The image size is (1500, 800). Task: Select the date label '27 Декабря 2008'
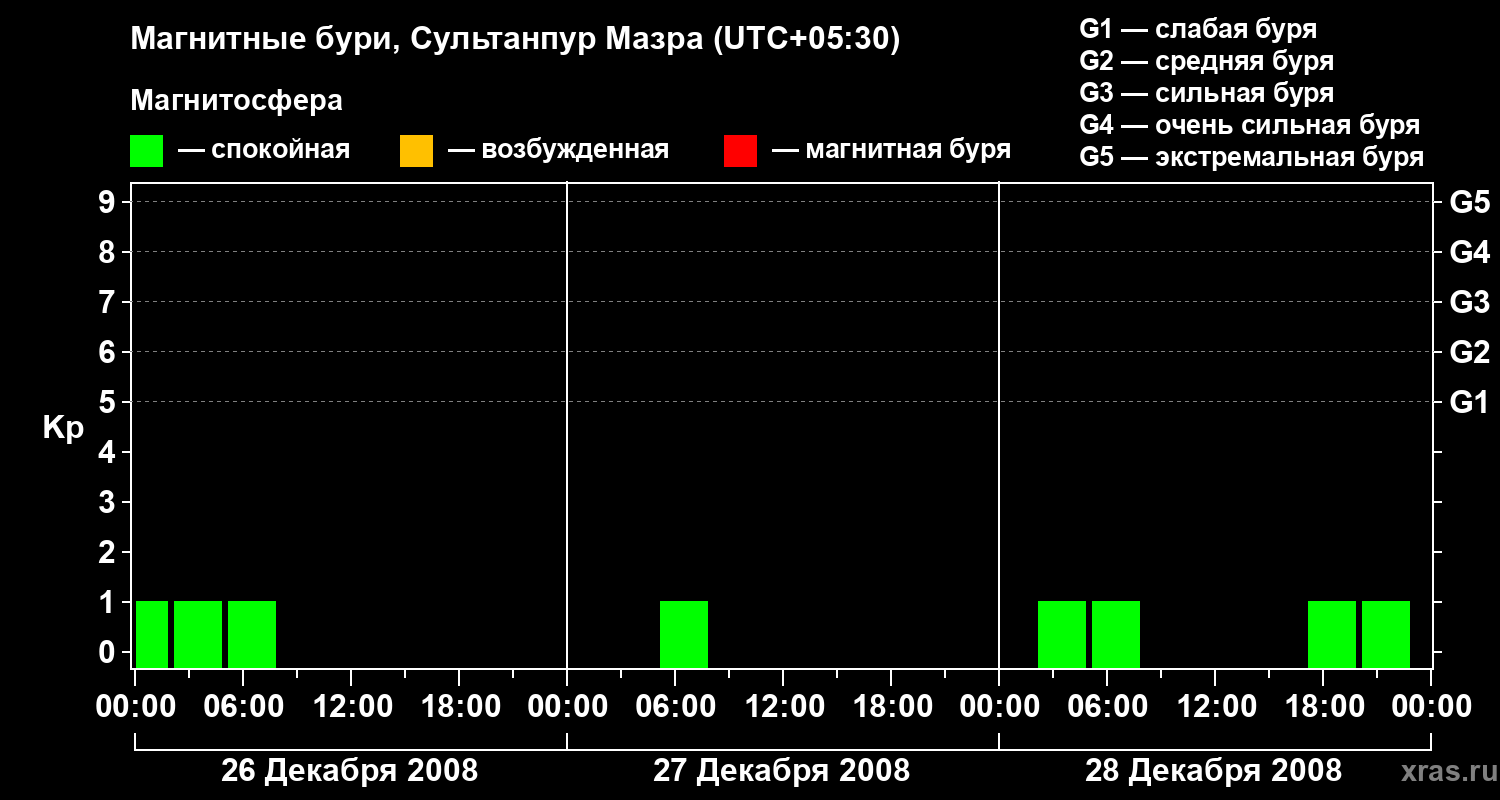pyautogui.click(x=782, y=771)
